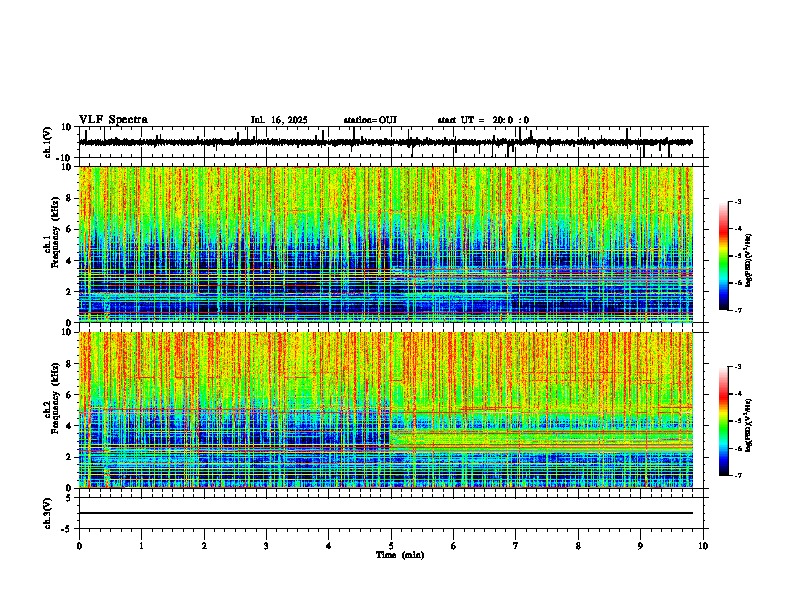792x612 pixels.
Task: Click the "-3" label on ch.1 colorbar
Action: click(737, 201)
